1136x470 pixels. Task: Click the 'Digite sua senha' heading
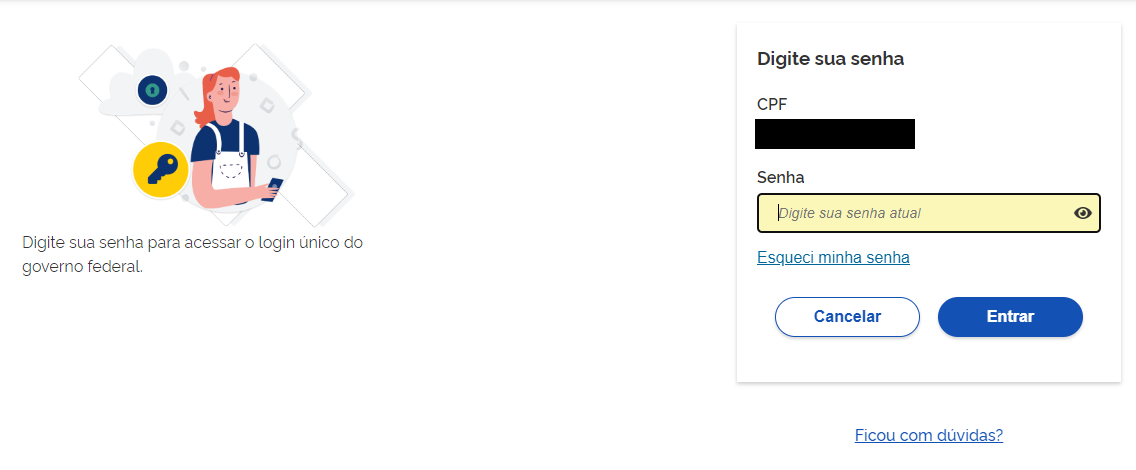[x=830, y=59]
